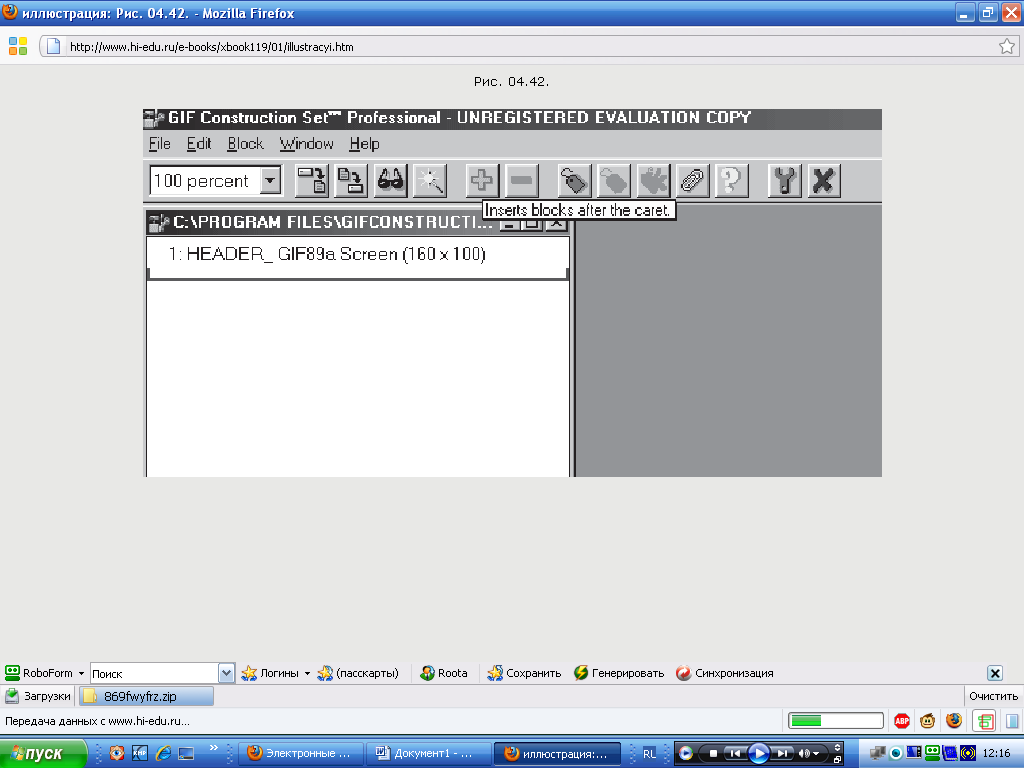This screenshot has width=1024, height=768.
Task: Open the Window menu
Action: coord(306,144)
